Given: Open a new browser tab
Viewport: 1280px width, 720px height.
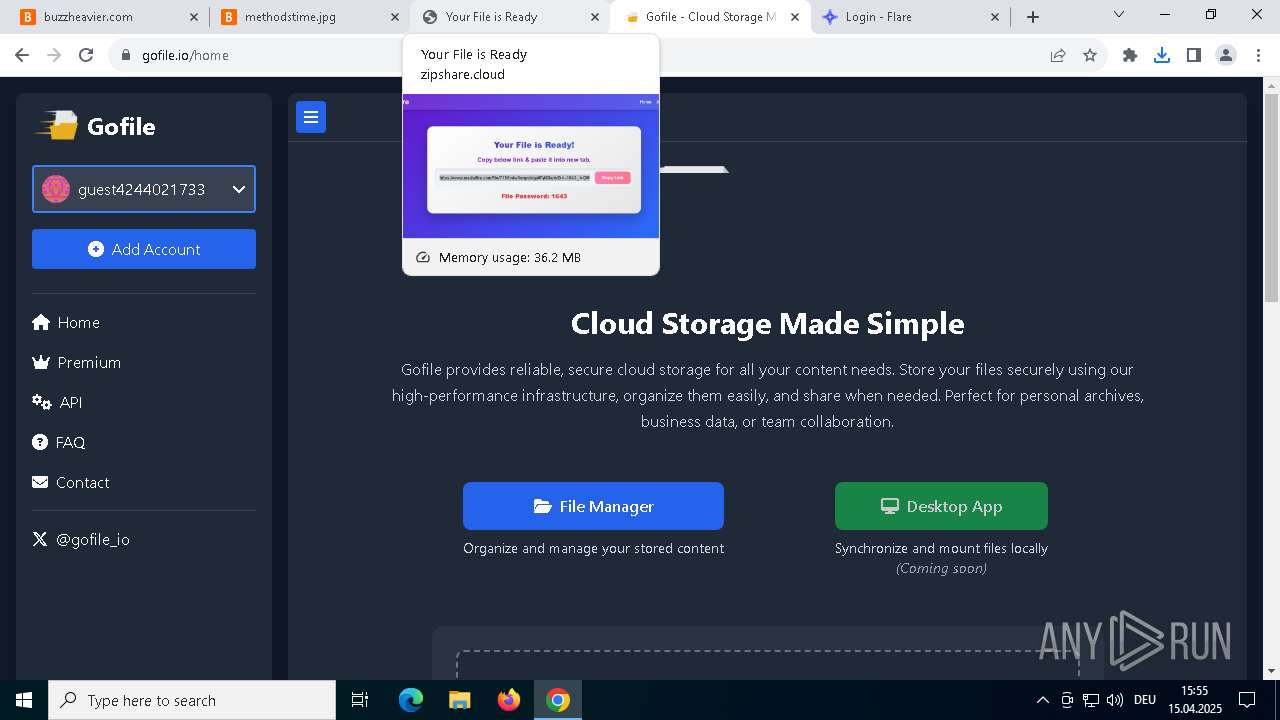Looking at the screenshot, I should coord(1033,17).
